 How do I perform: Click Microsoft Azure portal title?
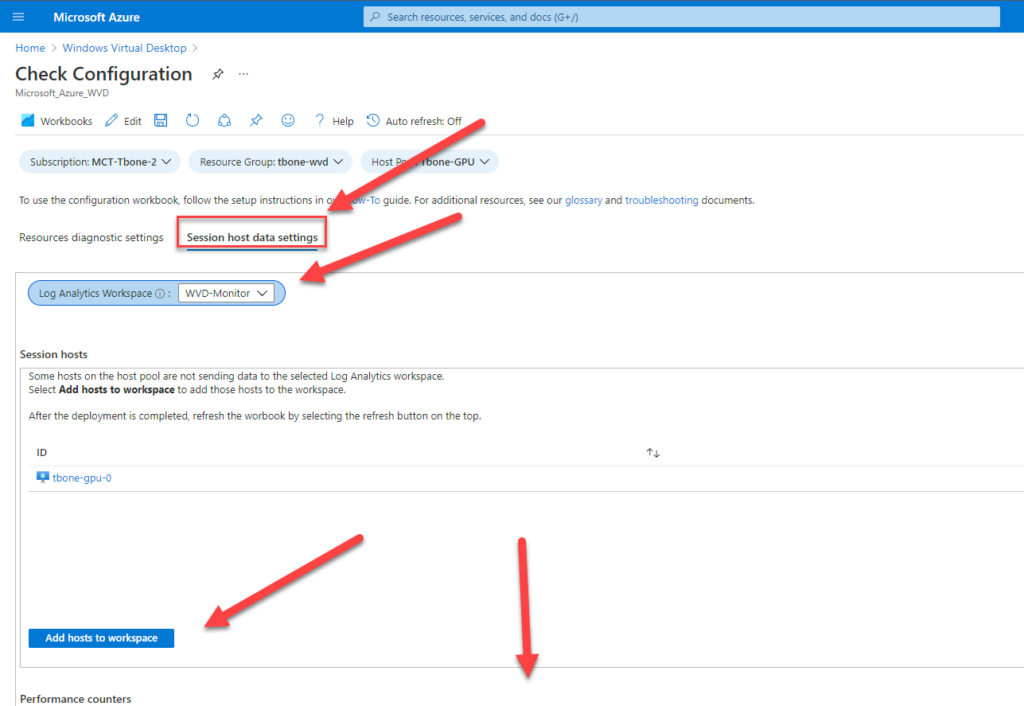97,17
